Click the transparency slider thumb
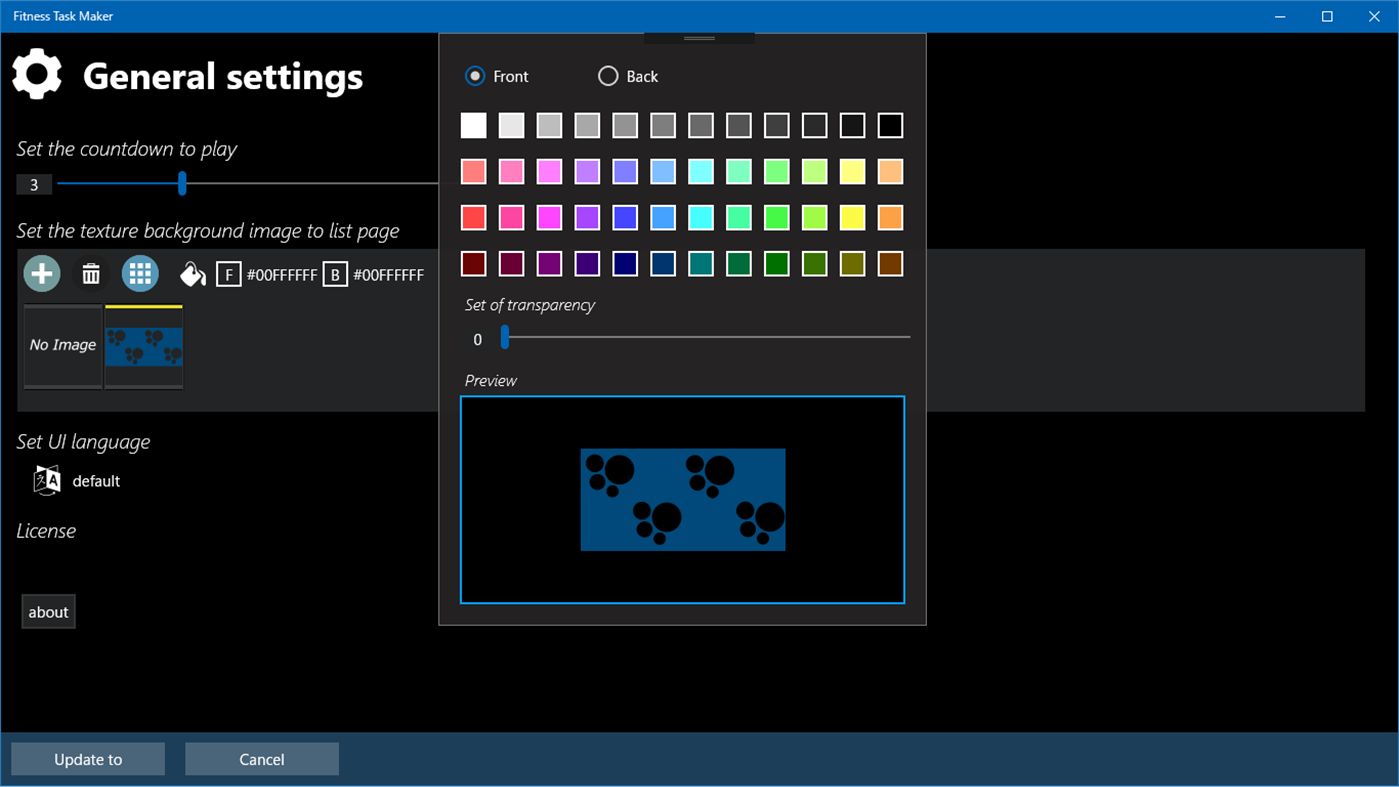 (505, 337)
